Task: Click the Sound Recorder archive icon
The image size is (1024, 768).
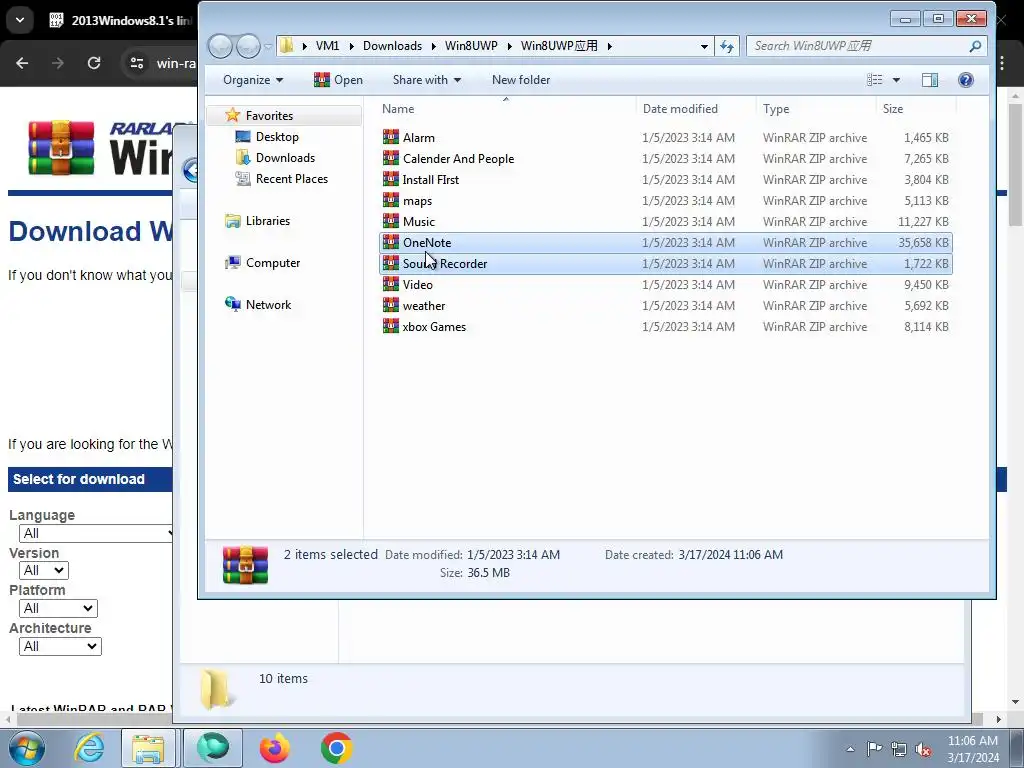Action: [x=391, y=263]
